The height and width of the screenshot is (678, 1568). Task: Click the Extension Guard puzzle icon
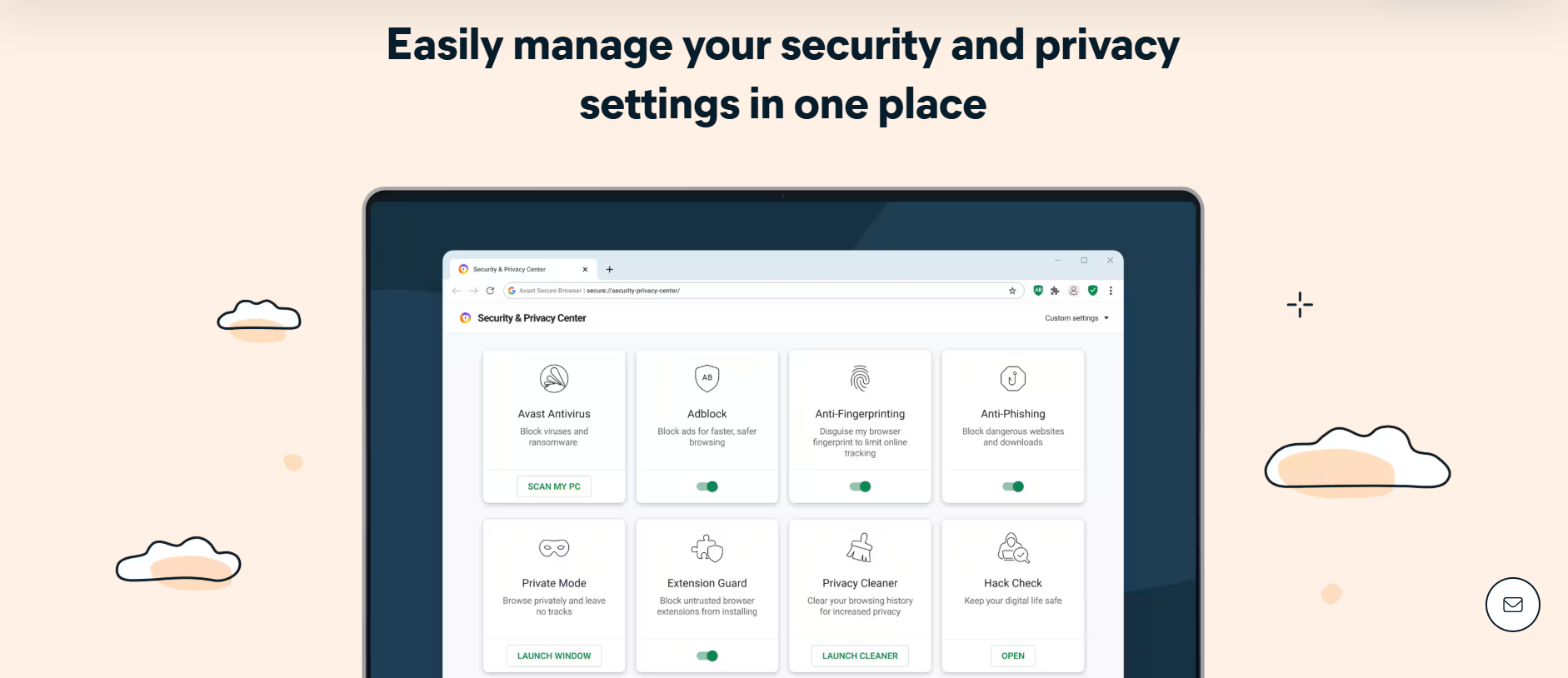click(x=707, y=548)
